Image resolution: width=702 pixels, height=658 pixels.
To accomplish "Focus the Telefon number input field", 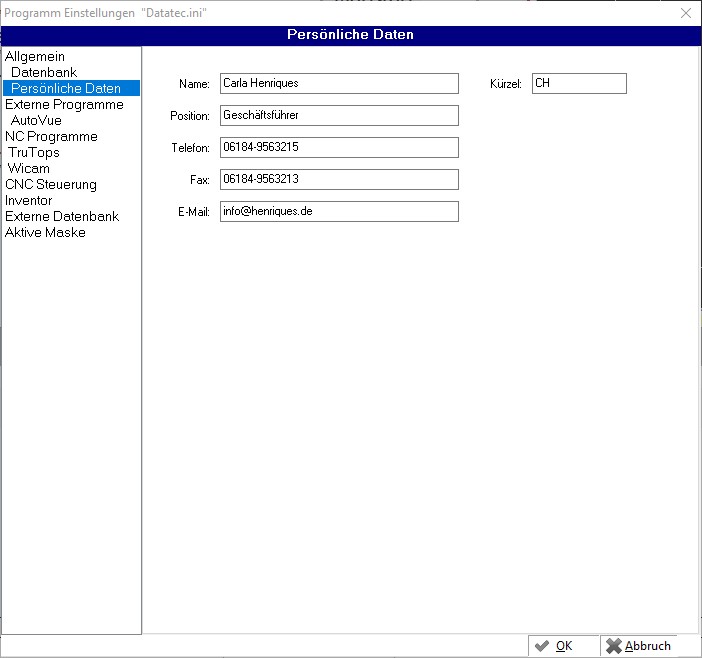I will (x=339, y=148).
